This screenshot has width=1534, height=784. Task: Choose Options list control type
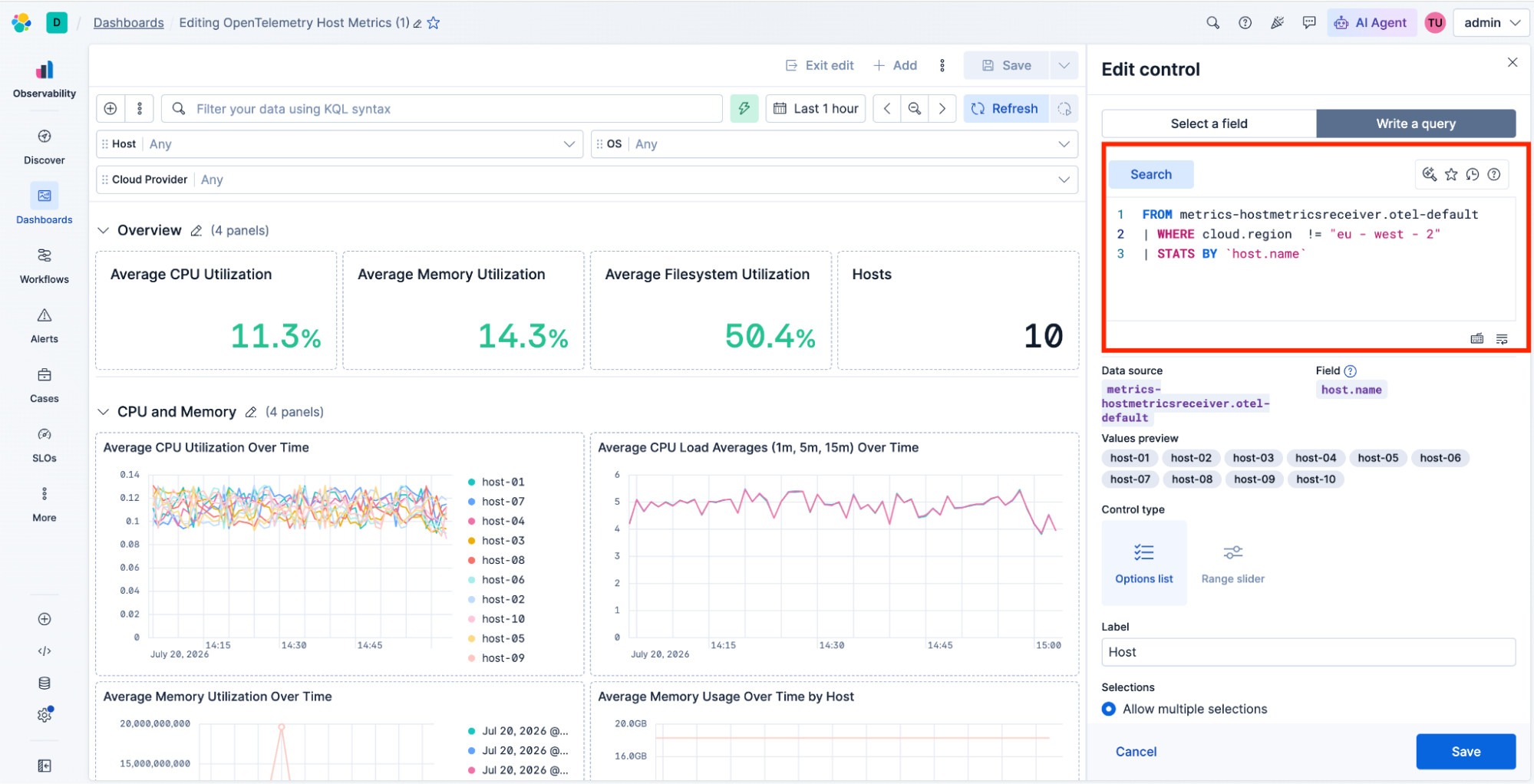click(1144, 563)
